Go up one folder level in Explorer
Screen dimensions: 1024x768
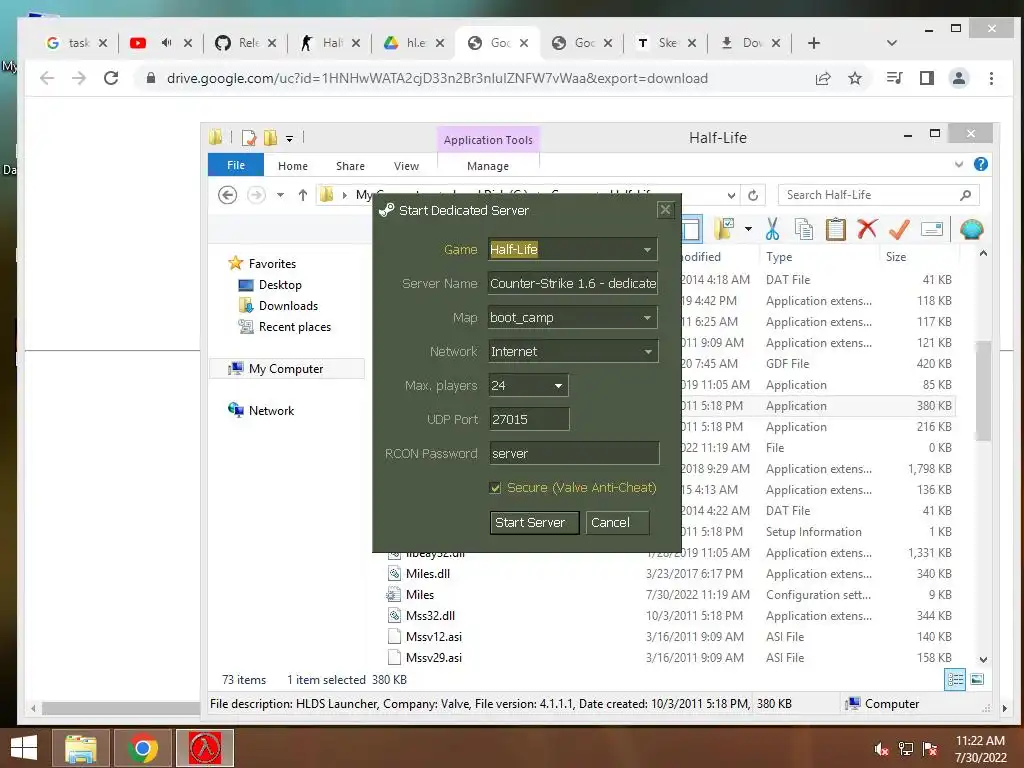tap(302, 195)
